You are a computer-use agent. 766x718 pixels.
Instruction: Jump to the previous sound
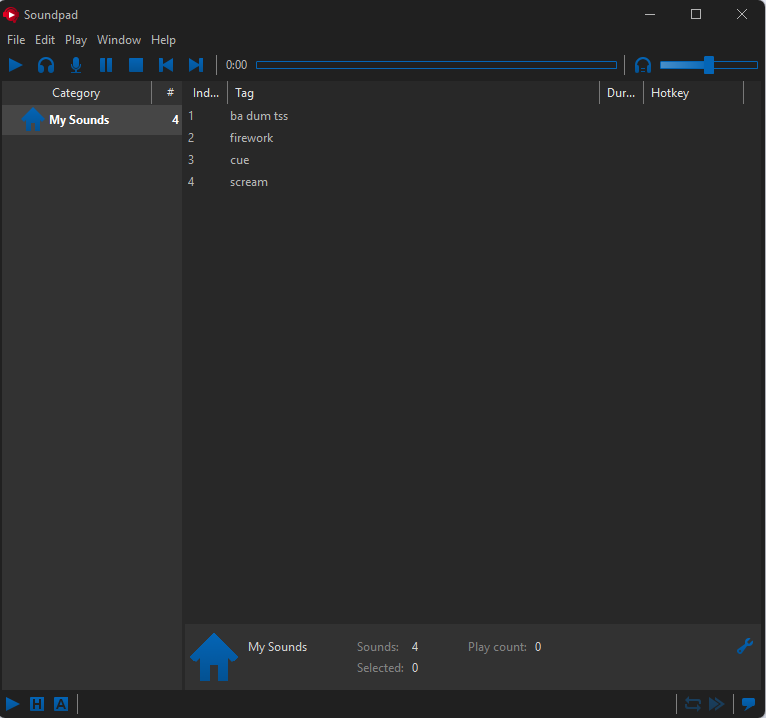[166, 65]
